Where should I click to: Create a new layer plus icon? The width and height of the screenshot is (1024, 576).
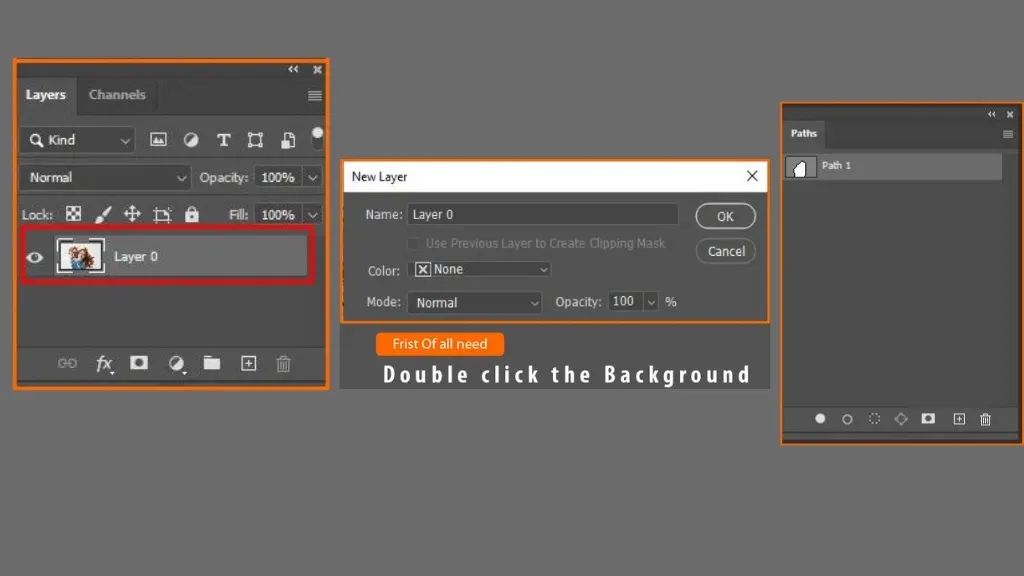point(249,363)
